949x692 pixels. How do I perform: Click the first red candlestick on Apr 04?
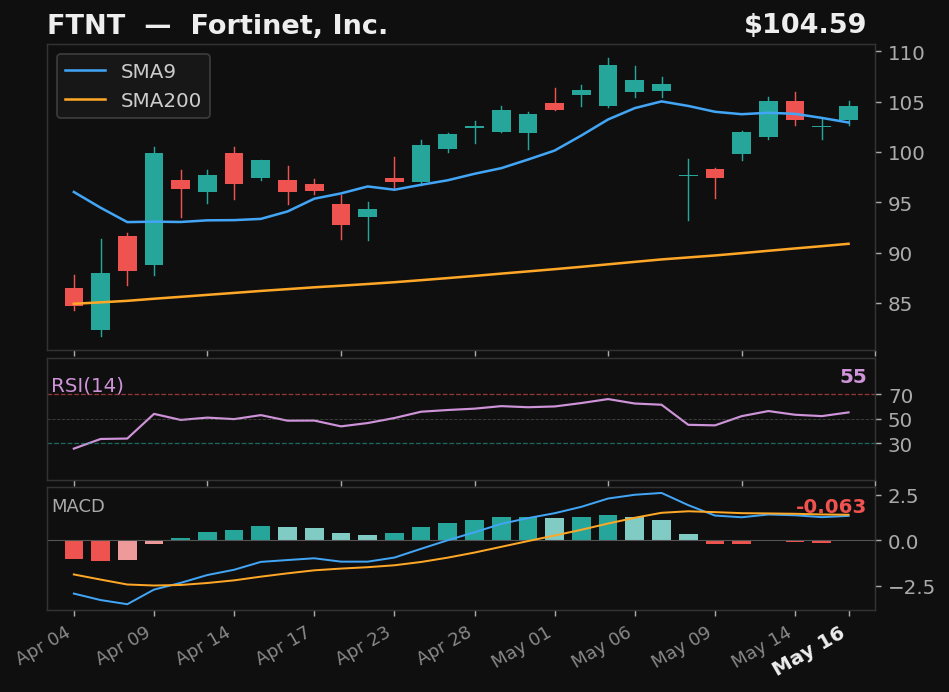click(74, 297)
